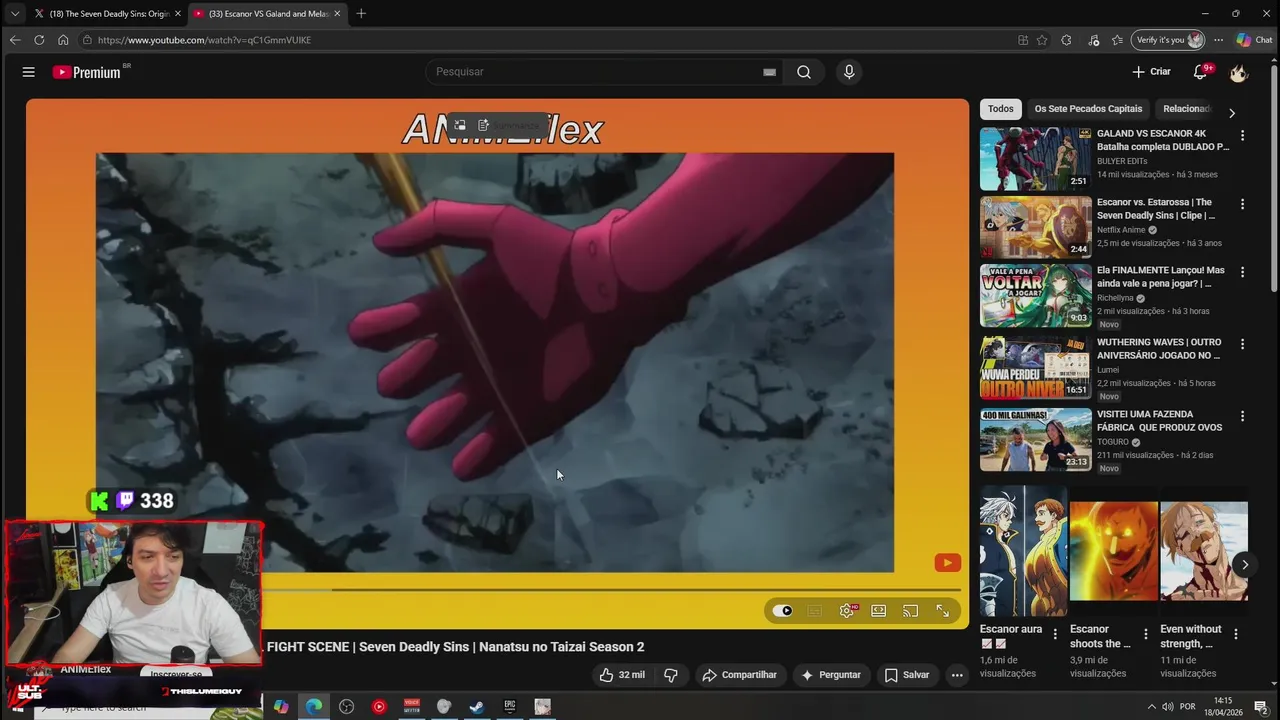Open options for GALAND VS ESCANOR video
The image size is (1280, 720).
[1242, 135]
